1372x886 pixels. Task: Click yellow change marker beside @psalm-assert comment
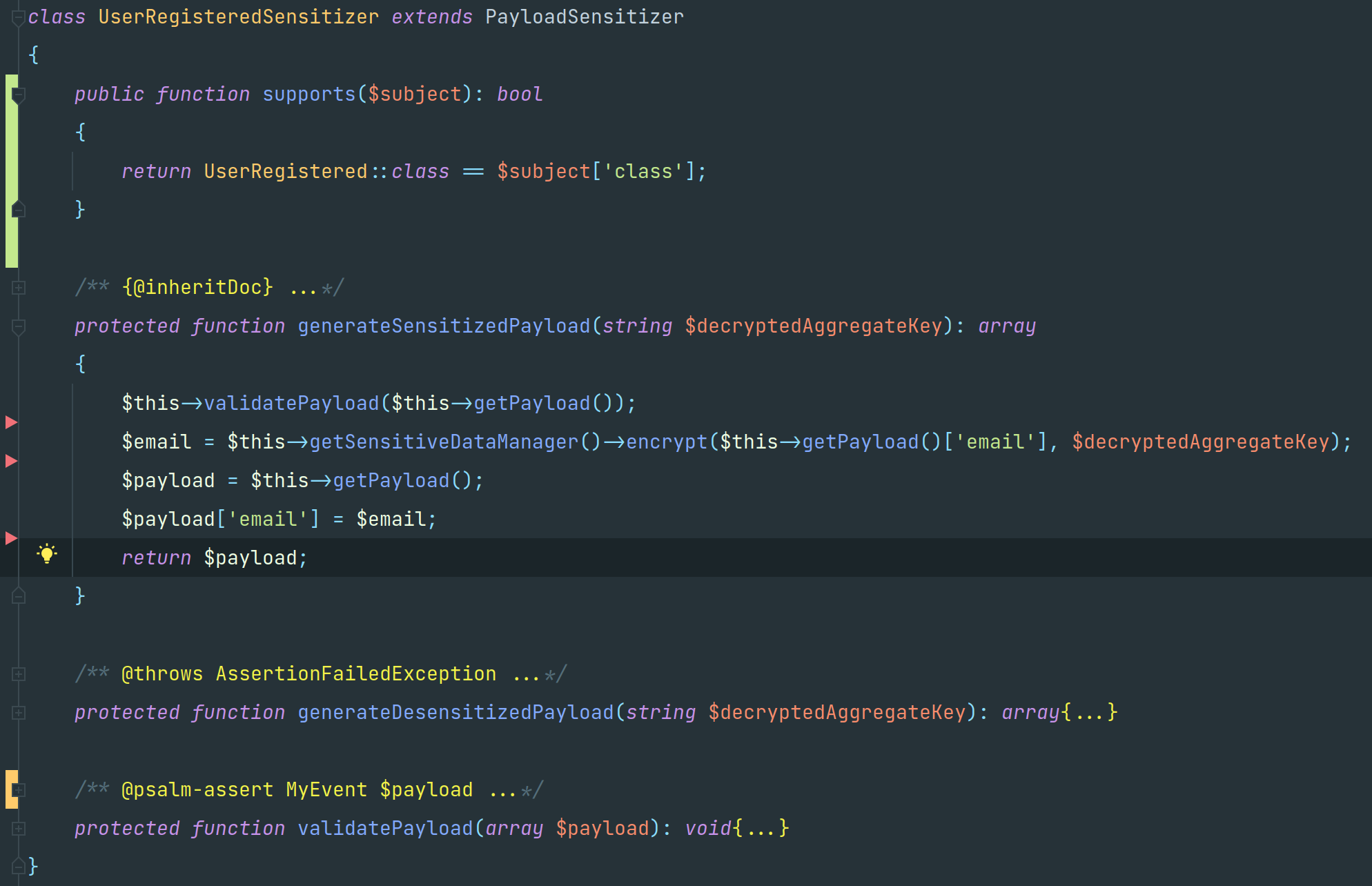click(x=9, y=789)
